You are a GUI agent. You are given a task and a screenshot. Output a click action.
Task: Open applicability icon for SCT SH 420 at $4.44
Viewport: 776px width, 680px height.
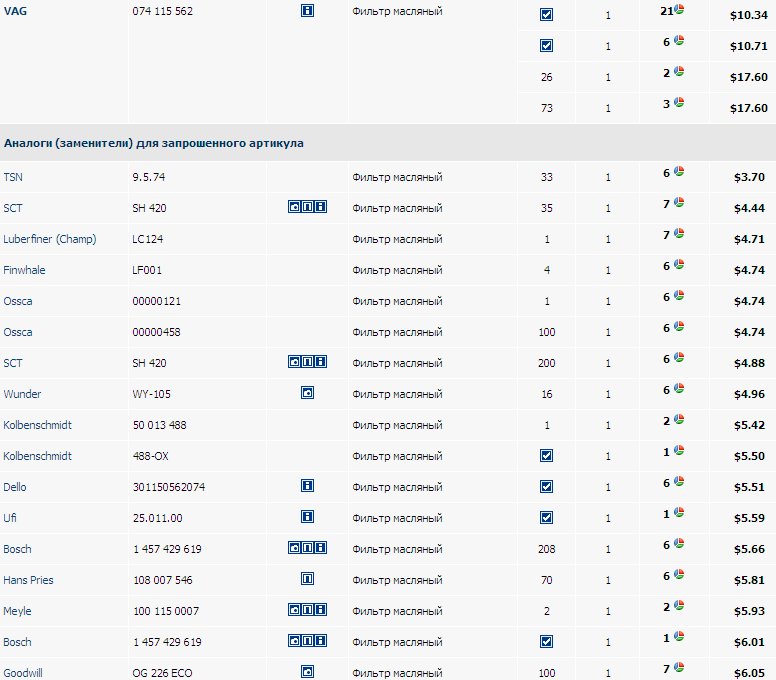pos(307,207)
